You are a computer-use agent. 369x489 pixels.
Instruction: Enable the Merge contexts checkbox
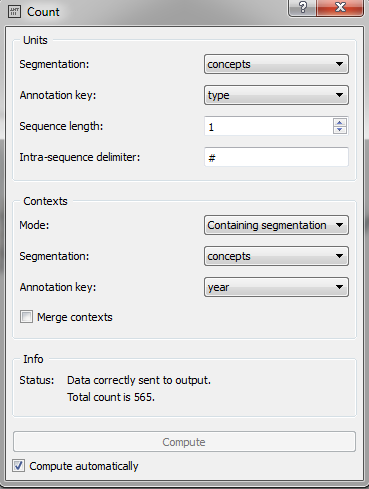pos(26,317)
